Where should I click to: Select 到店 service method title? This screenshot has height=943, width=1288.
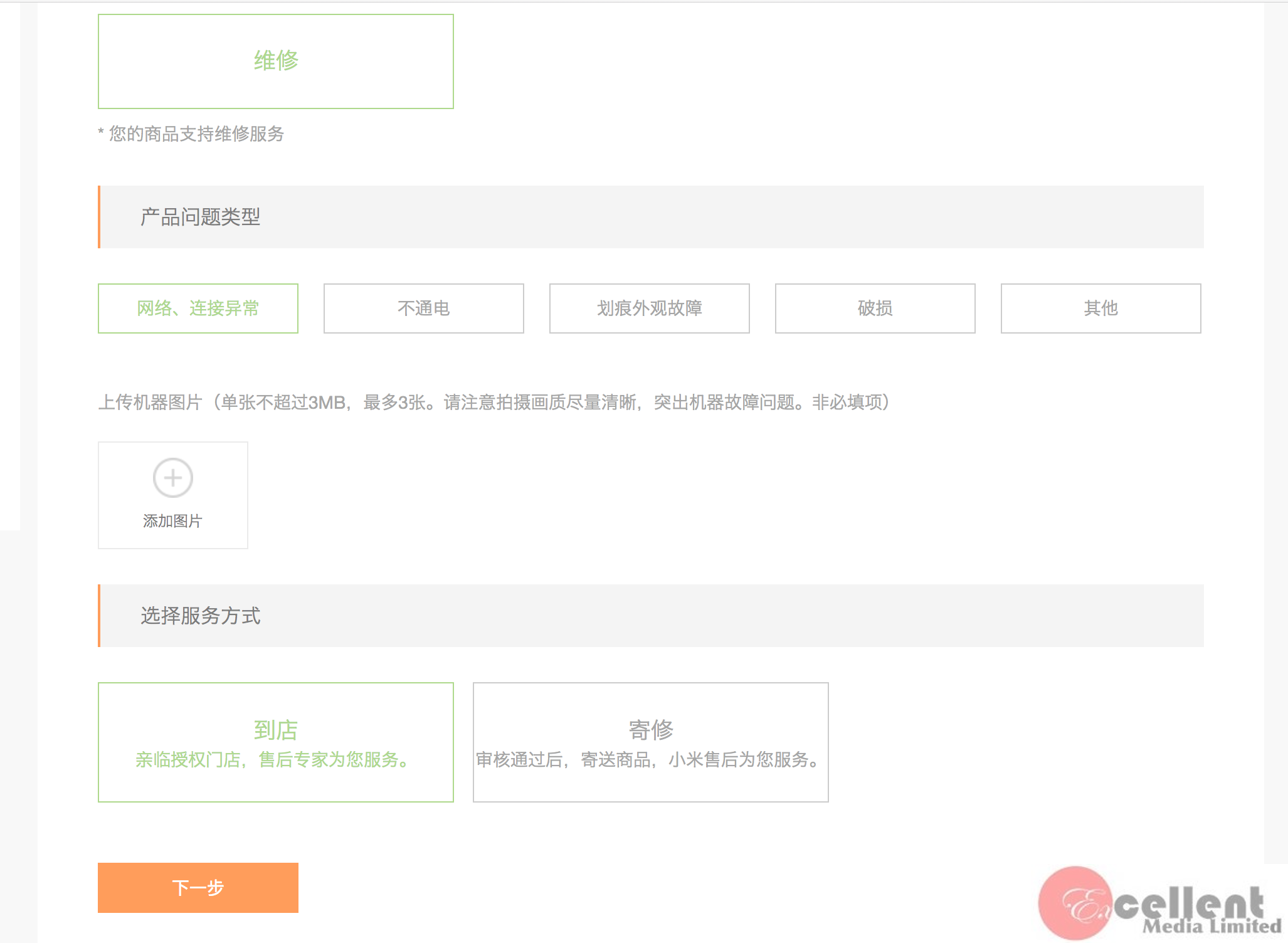coord(275,729)
